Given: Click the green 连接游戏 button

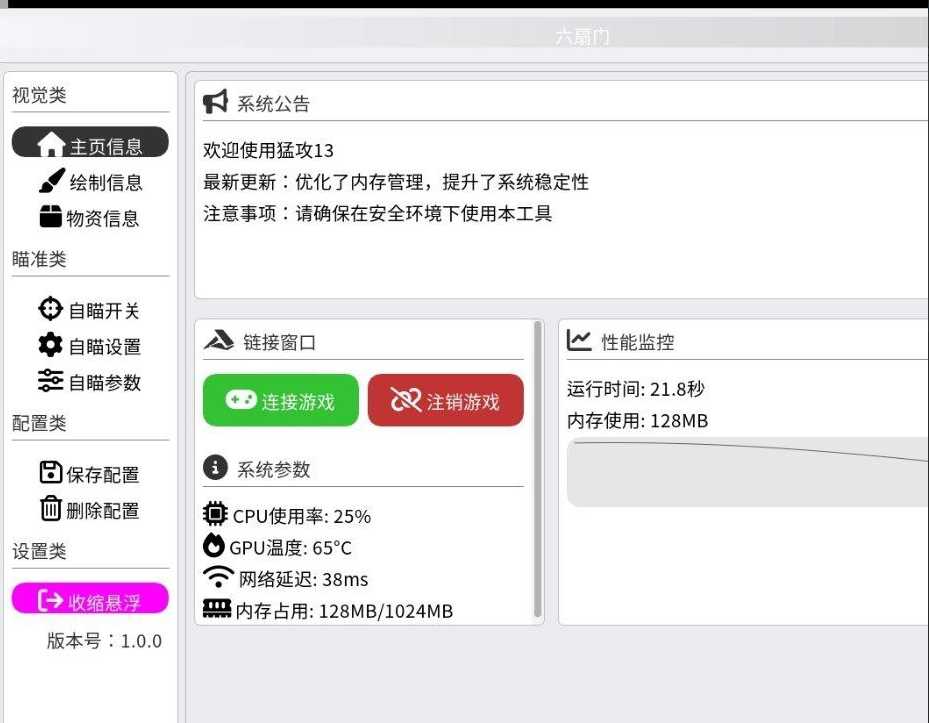Looking at the screenshot, I should pos(281,401).
